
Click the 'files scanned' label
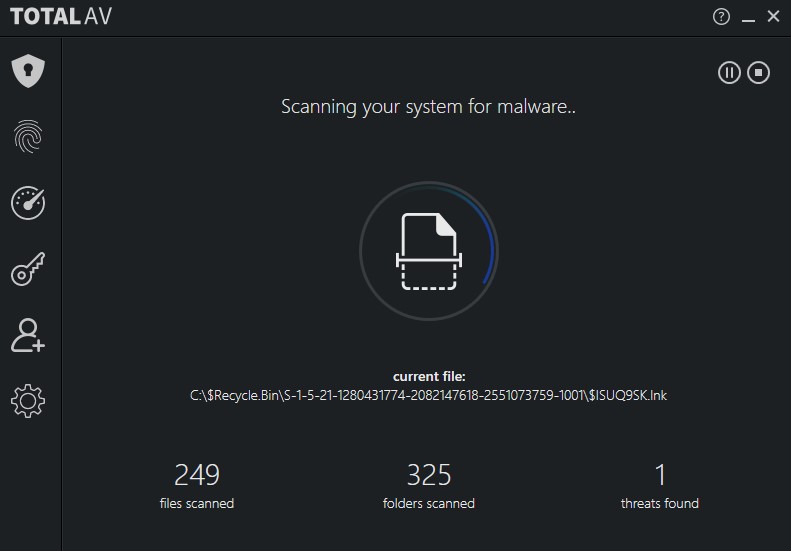tap(197, 503)
